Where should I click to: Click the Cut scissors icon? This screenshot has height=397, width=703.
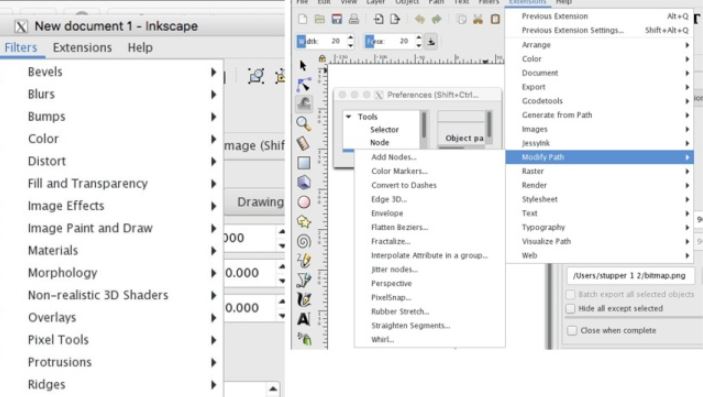click(x=478, y=19)
